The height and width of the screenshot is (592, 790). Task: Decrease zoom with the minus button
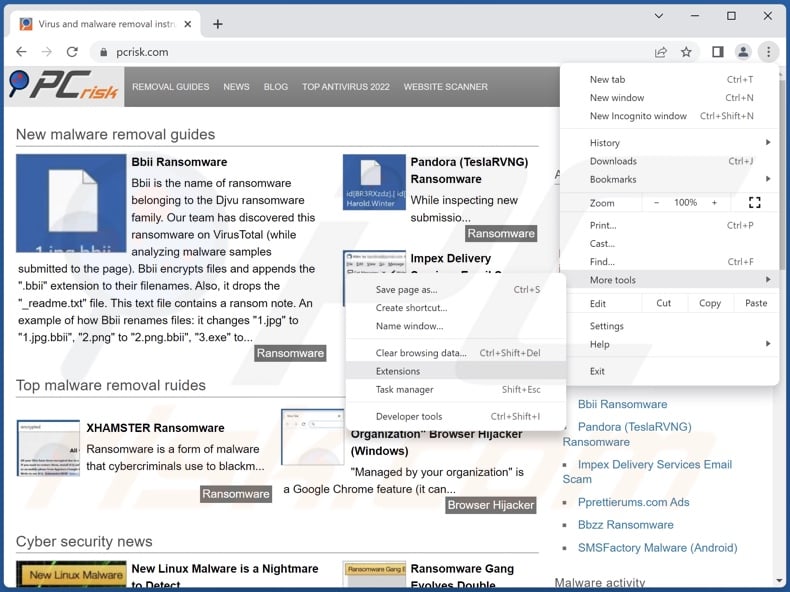[x=657, y=203]
